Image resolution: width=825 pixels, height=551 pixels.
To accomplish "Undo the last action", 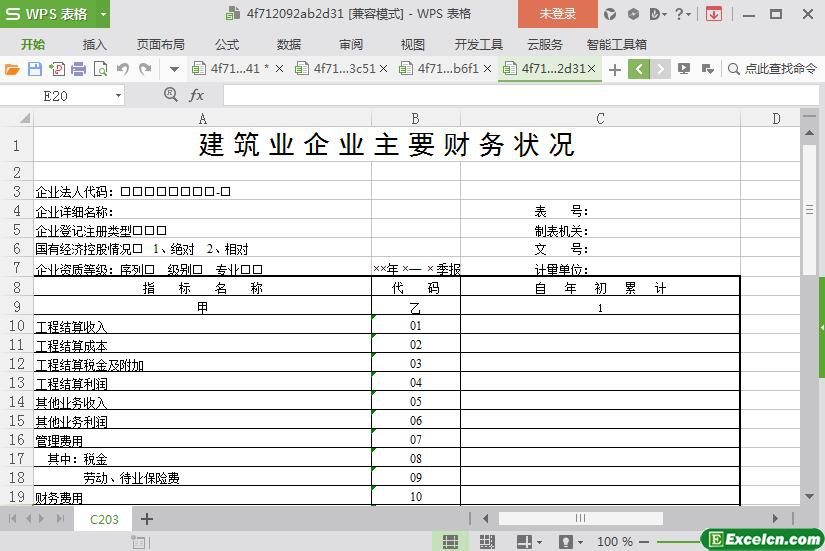I will pyautogui.click(x=123, y=69).
